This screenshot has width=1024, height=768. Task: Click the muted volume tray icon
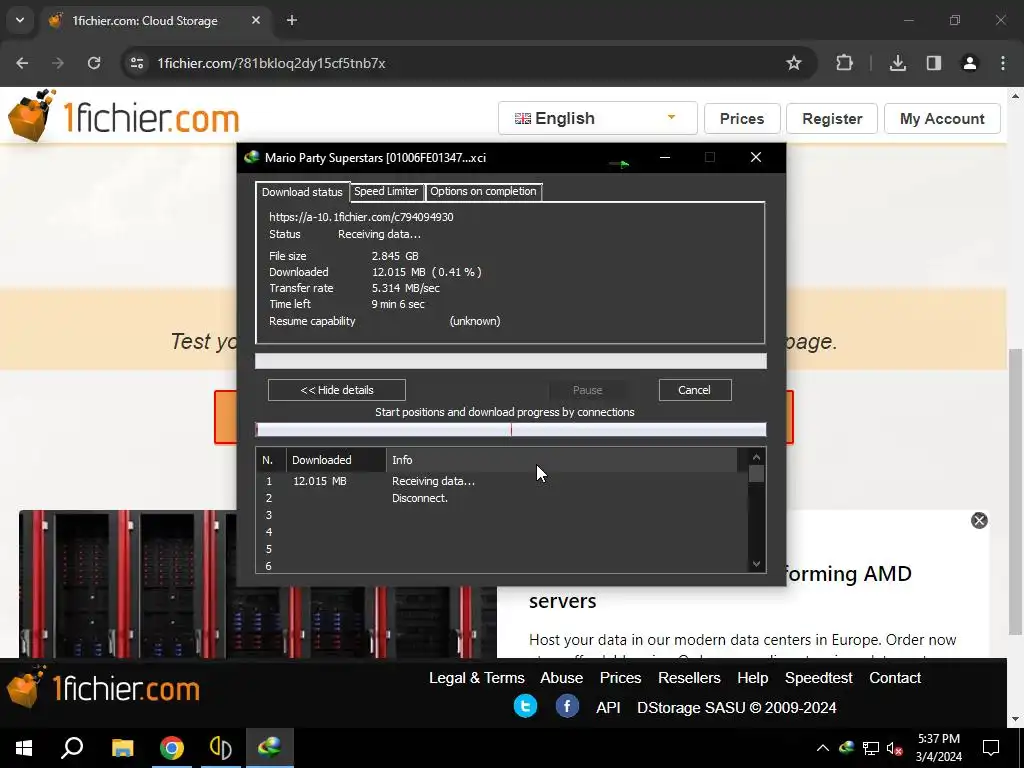(894, 748)
